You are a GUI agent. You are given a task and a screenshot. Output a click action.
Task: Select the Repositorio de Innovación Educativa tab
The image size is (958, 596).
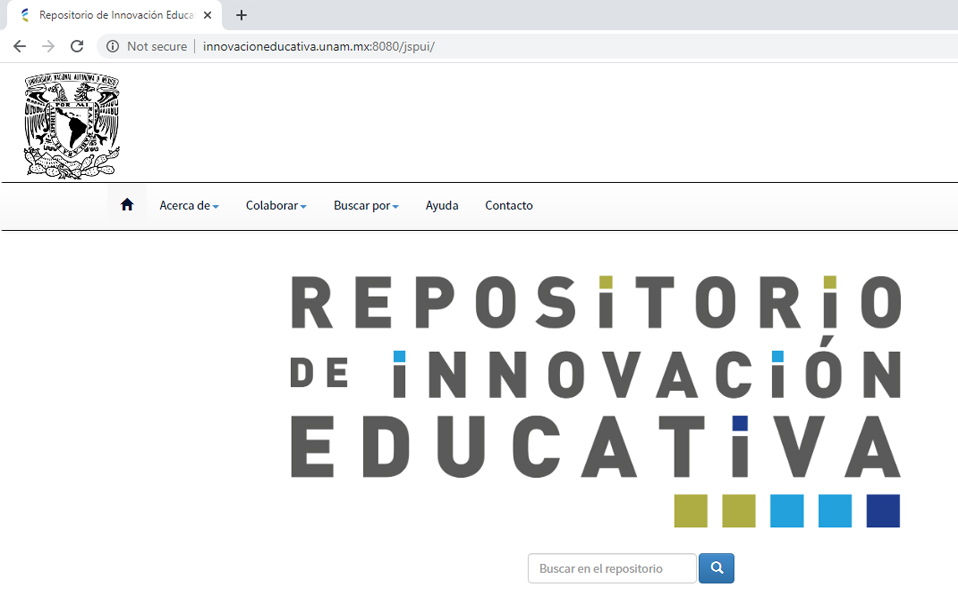click(x=115, y=15)
